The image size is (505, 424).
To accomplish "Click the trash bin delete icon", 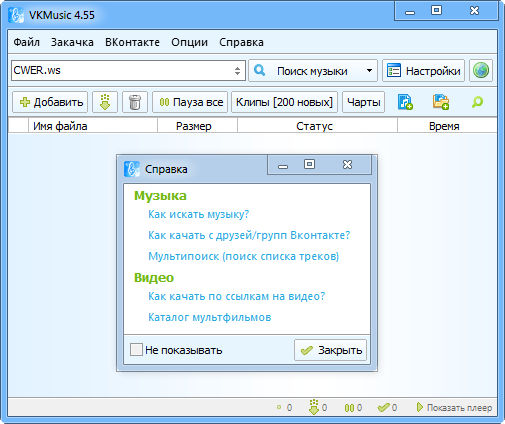I will pos(135,102).
